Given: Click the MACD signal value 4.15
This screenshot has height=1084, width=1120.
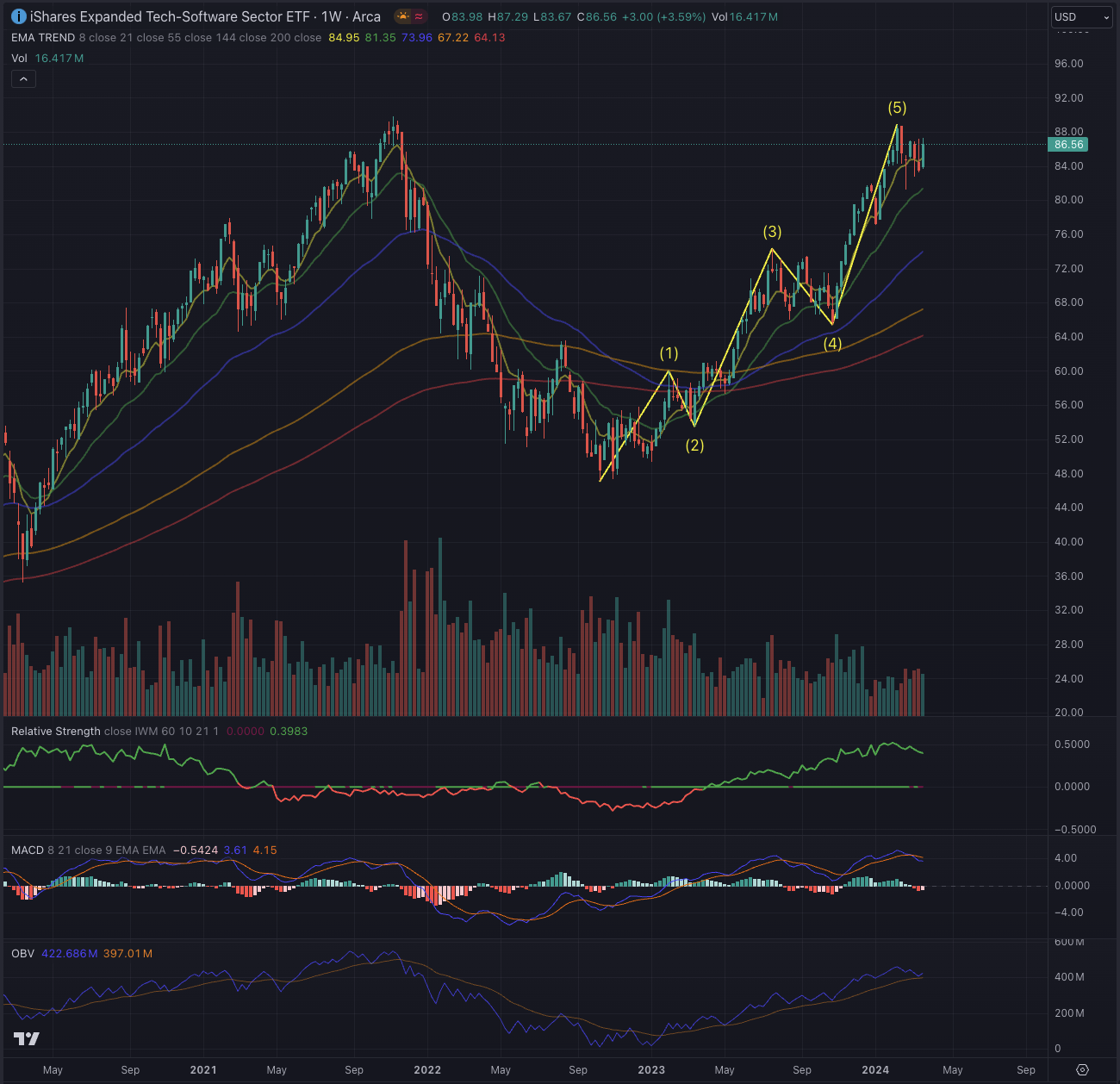Looking at the screenshot, I should coord(265,850).
